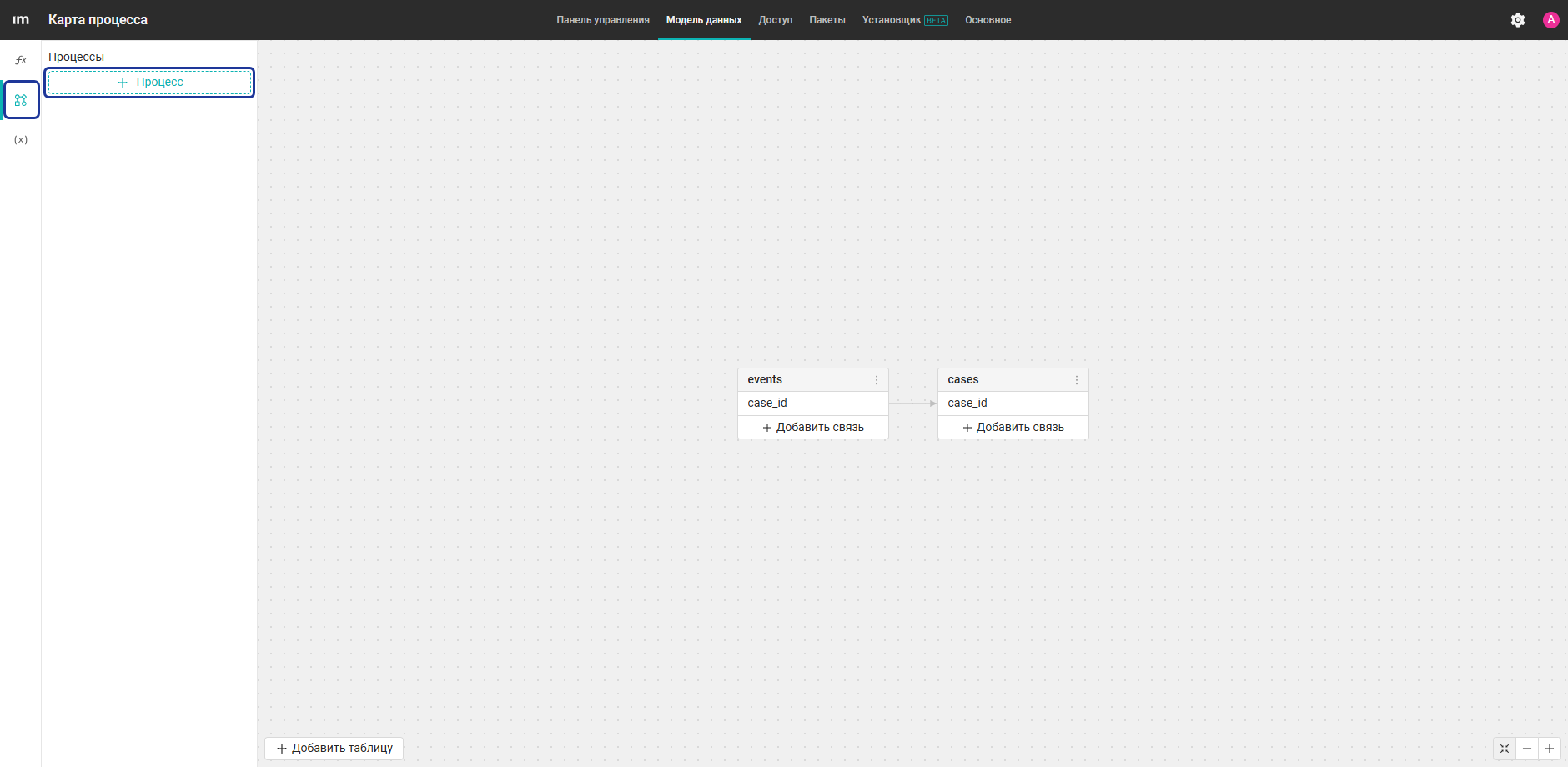
Task: Add a link in the events table
Action: [x=813, y=428]
